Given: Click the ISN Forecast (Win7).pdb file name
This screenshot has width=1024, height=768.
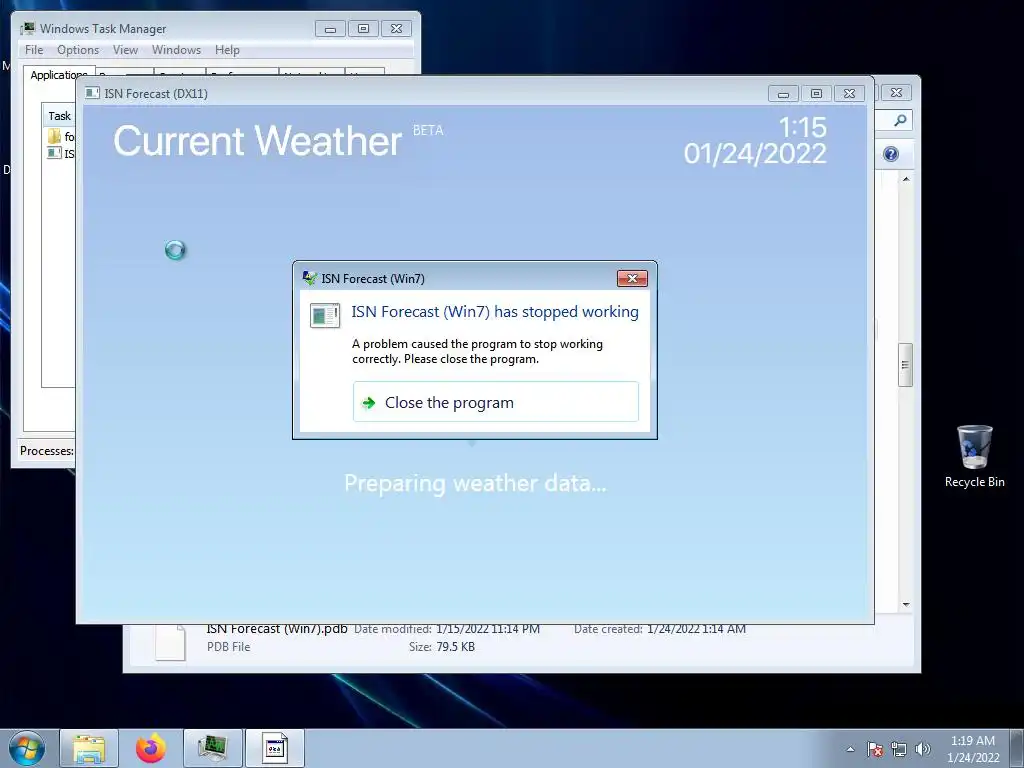Looking at the screenshot, I should coord(277,629).
